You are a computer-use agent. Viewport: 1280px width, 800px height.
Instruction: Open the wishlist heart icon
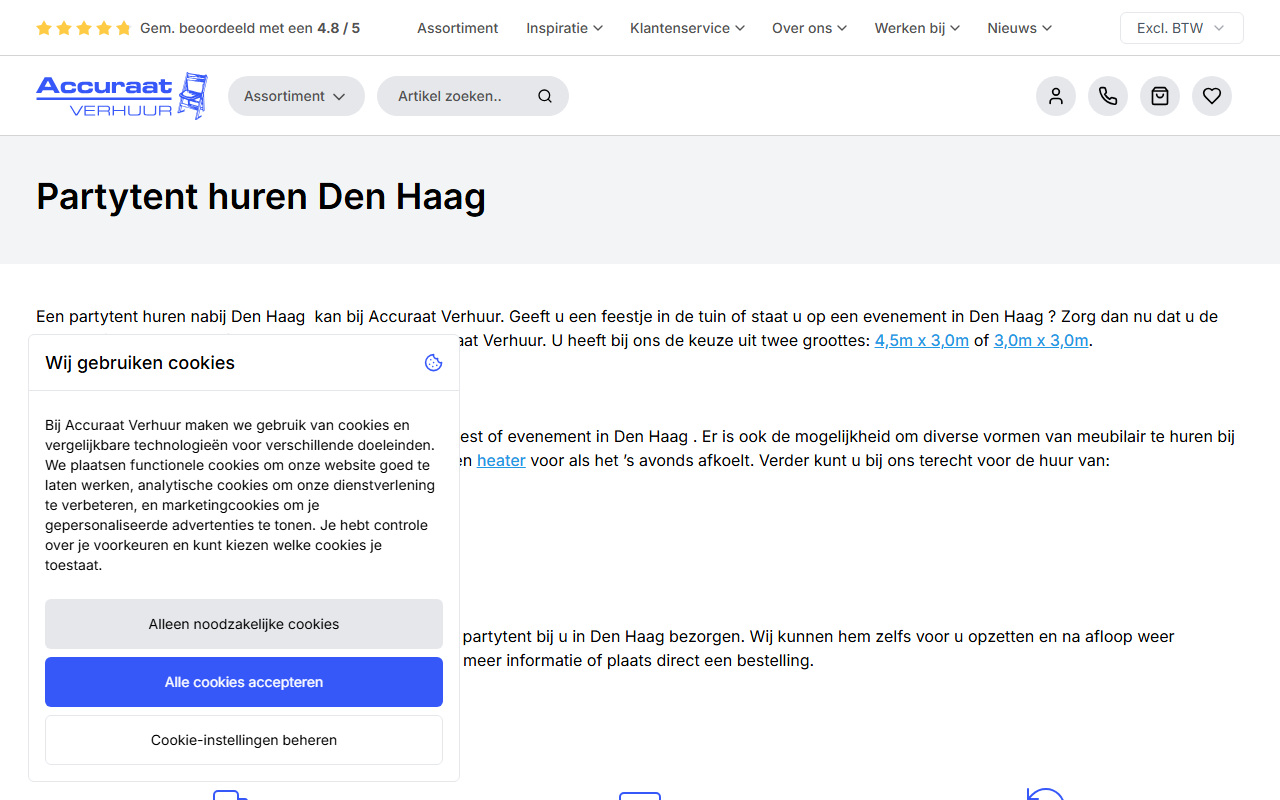coord(1212,96)
